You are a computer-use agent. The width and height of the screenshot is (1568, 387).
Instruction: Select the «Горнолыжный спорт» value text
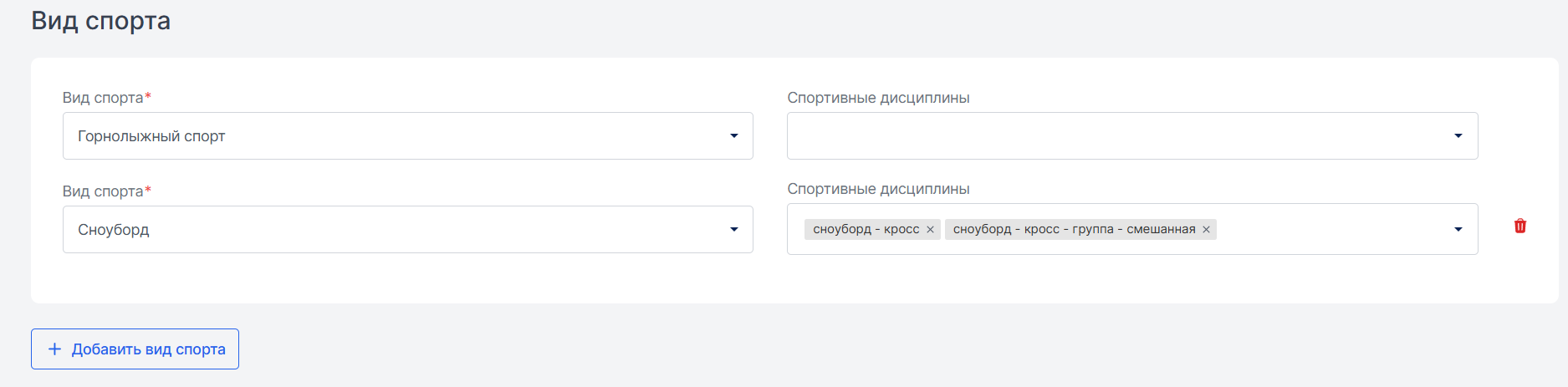151,136
